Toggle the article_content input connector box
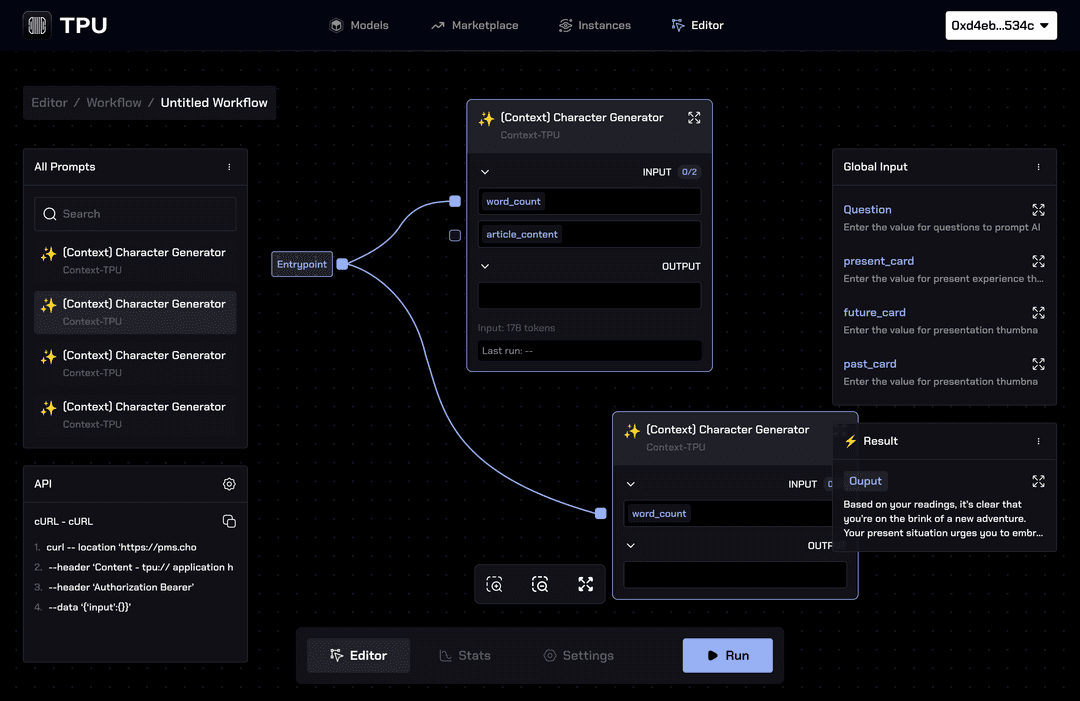This screenshot has width=1080, height=701. coord(455,236)
